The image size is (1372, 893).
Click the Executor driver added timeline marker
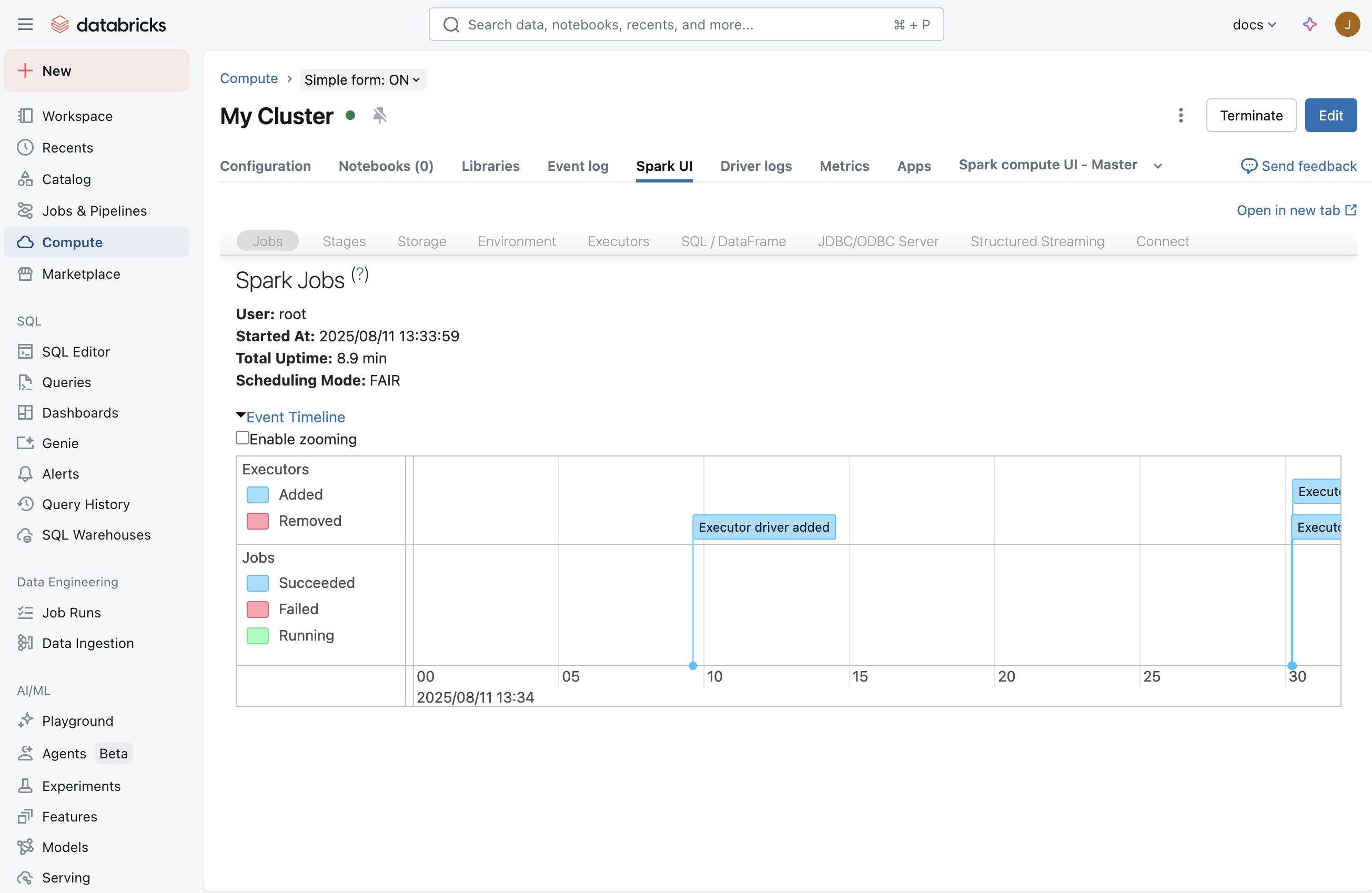pyautogui.click(x=764, y=526)
